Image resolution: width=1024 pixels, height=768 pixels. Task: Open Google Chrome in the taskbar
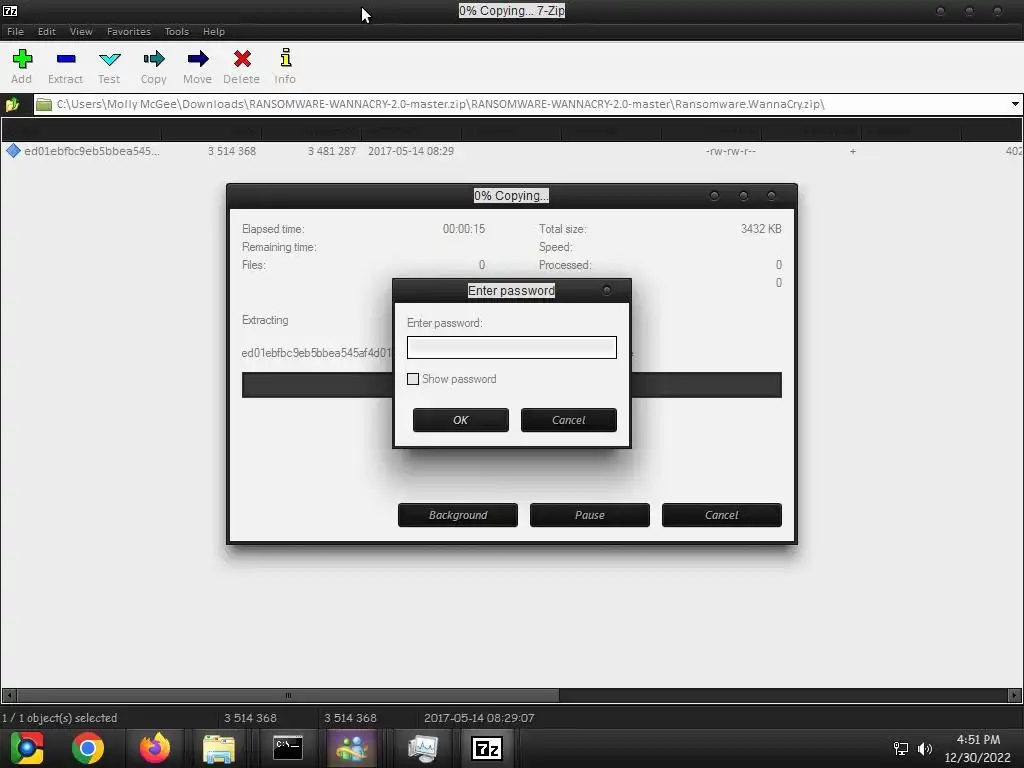point(88,748)
